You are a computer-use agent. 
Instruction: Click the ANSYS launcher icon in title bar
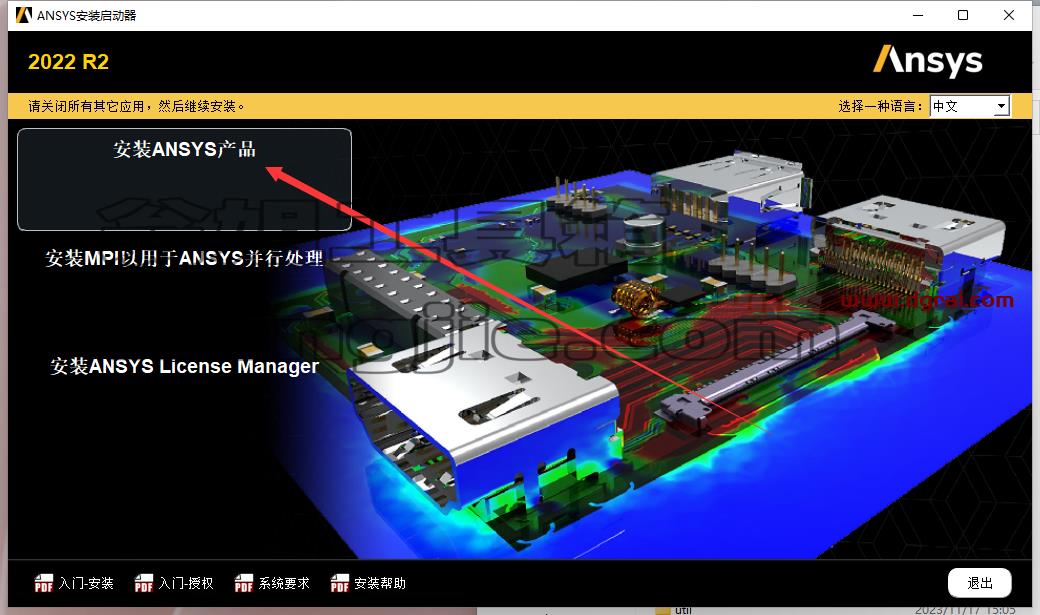[x=24, y=15]
